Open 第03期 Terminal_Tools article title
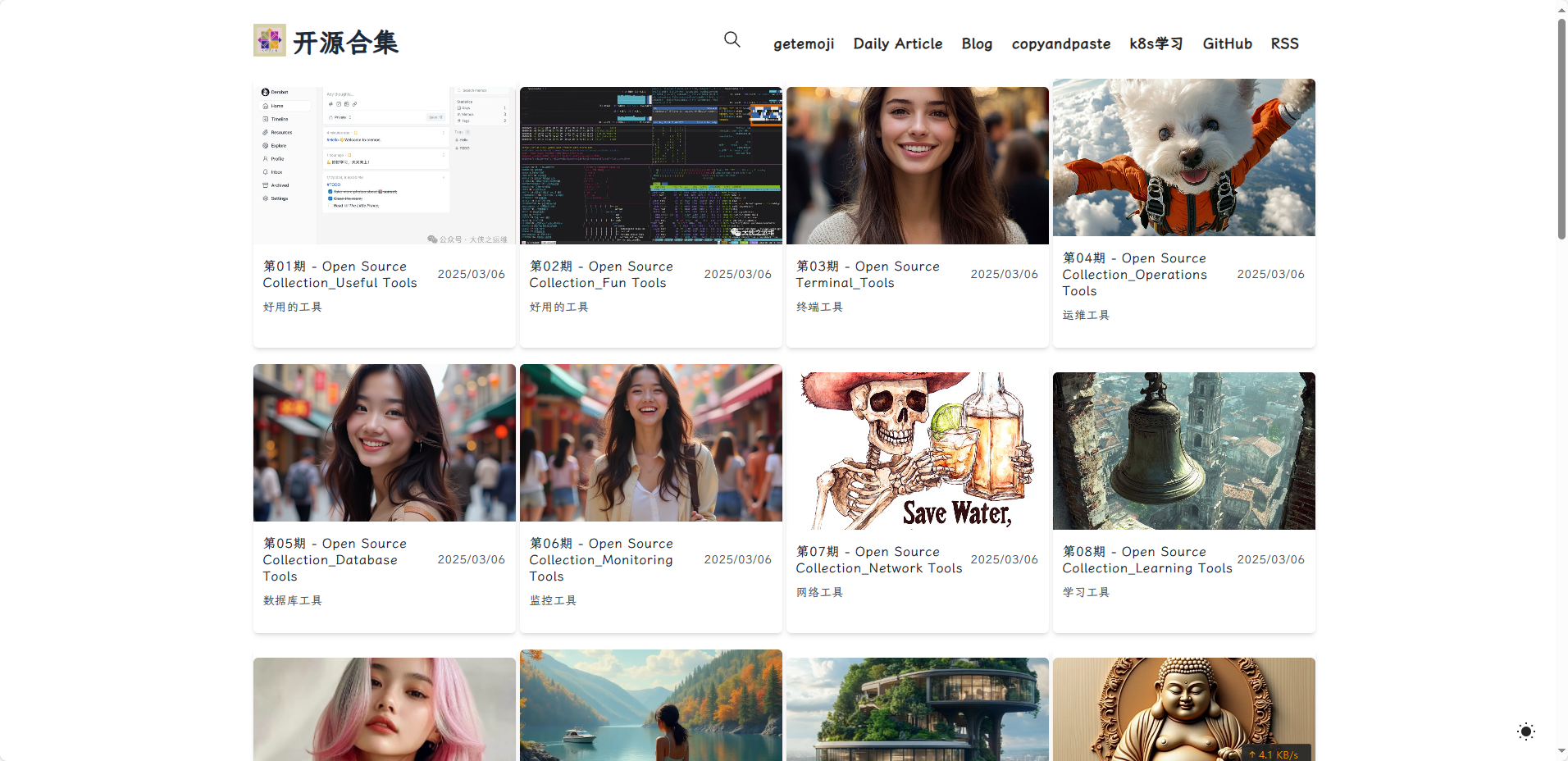 pos(867,275)
